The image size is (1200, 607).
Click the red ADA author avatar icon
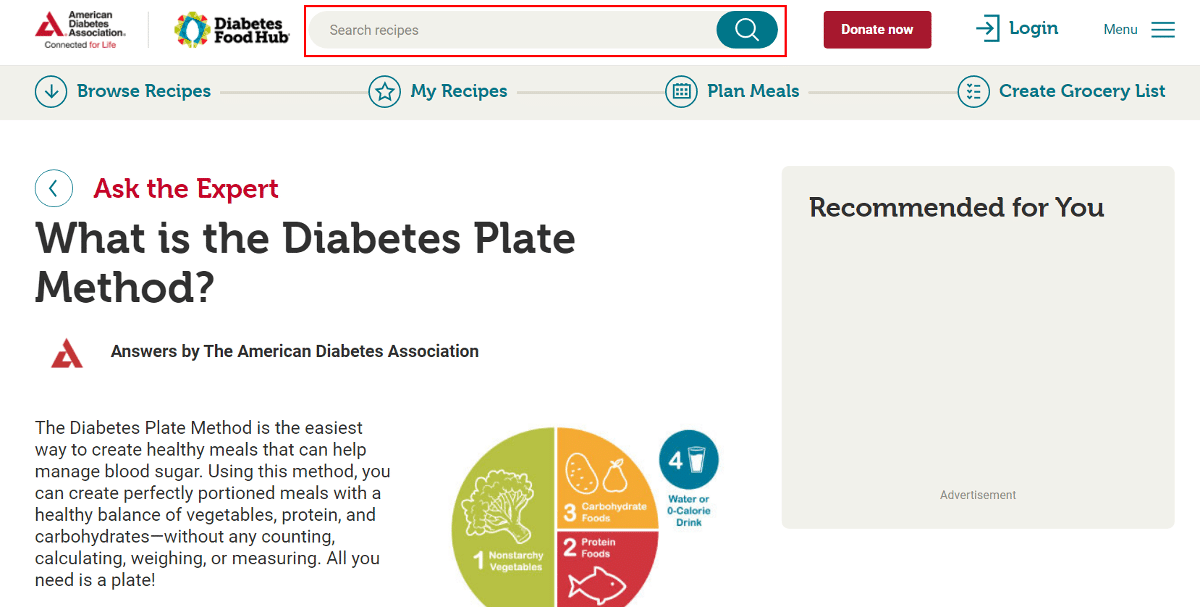coord(67,352)
